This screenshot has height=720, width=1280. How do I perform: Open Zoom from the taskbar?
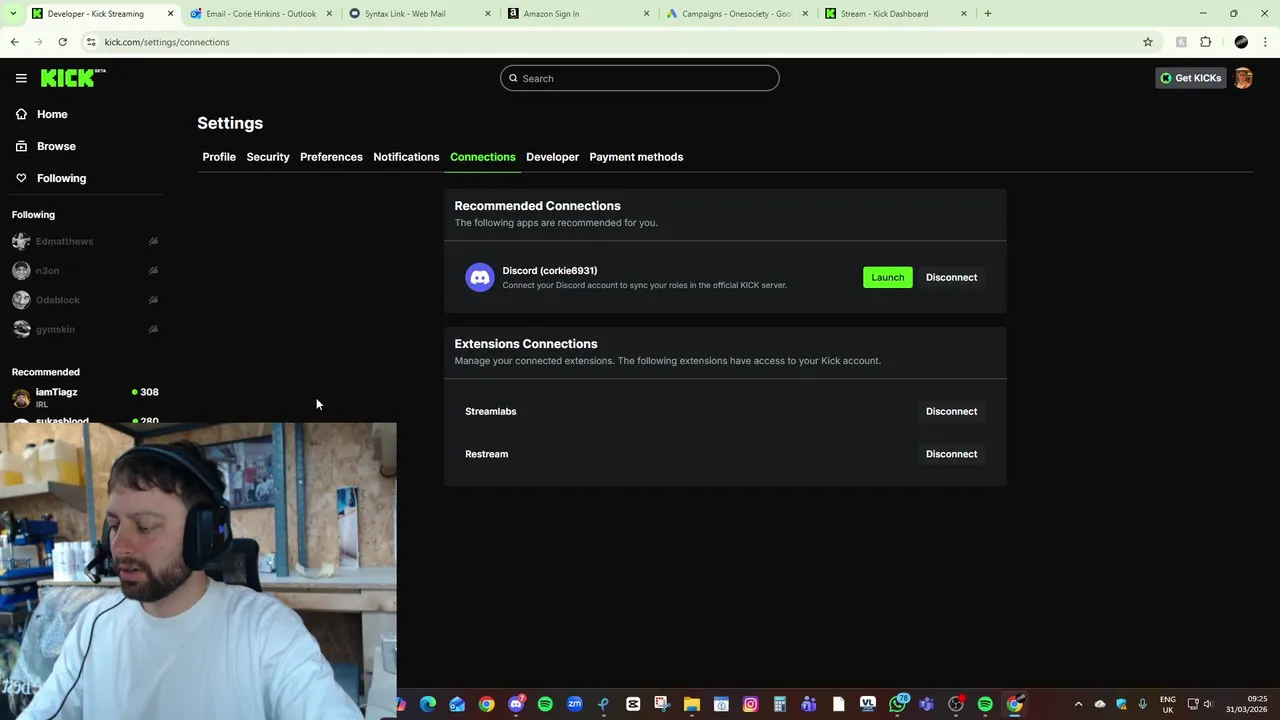click(574, 704)
